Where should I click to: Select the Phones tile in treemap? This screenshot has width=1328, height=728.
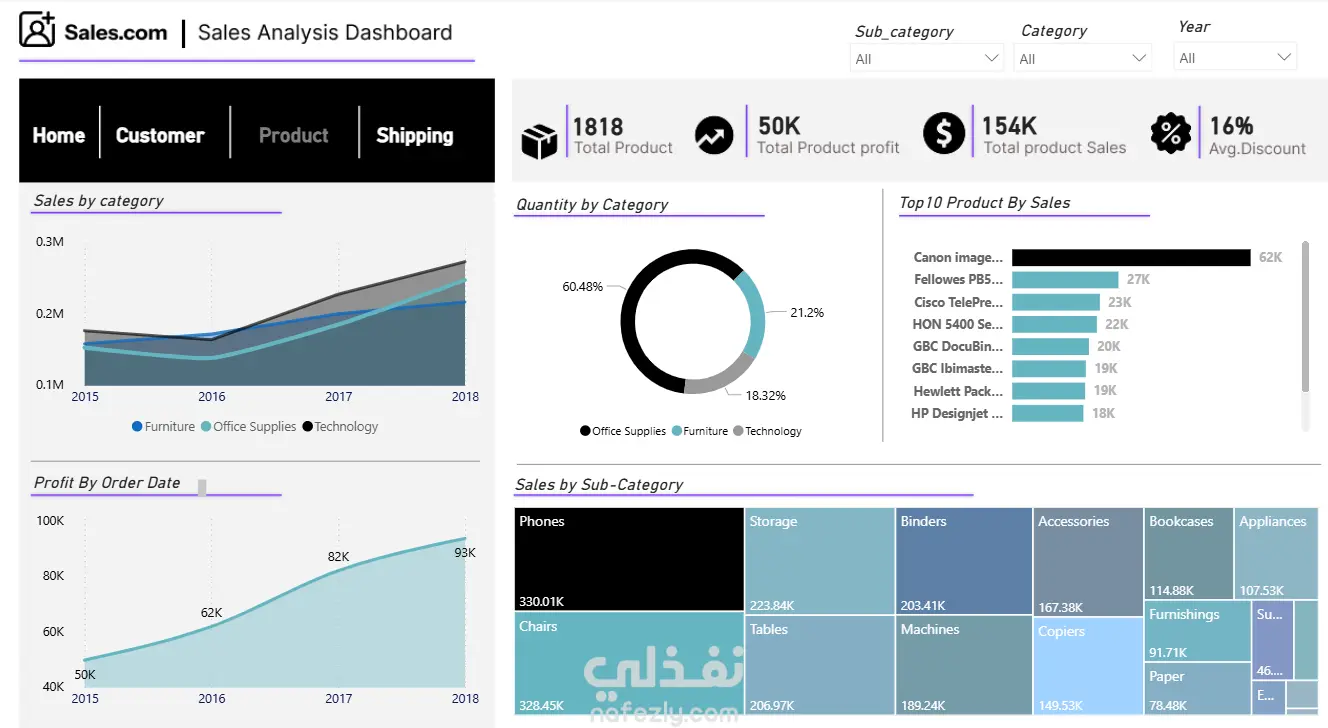click(629, 560)
